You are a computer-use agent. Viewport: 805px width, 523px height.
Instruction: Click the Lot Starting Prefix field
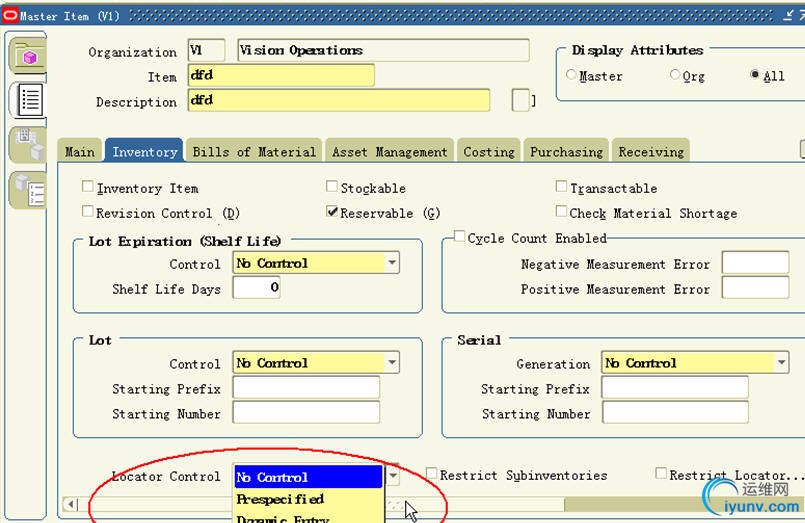pos(306,388)
